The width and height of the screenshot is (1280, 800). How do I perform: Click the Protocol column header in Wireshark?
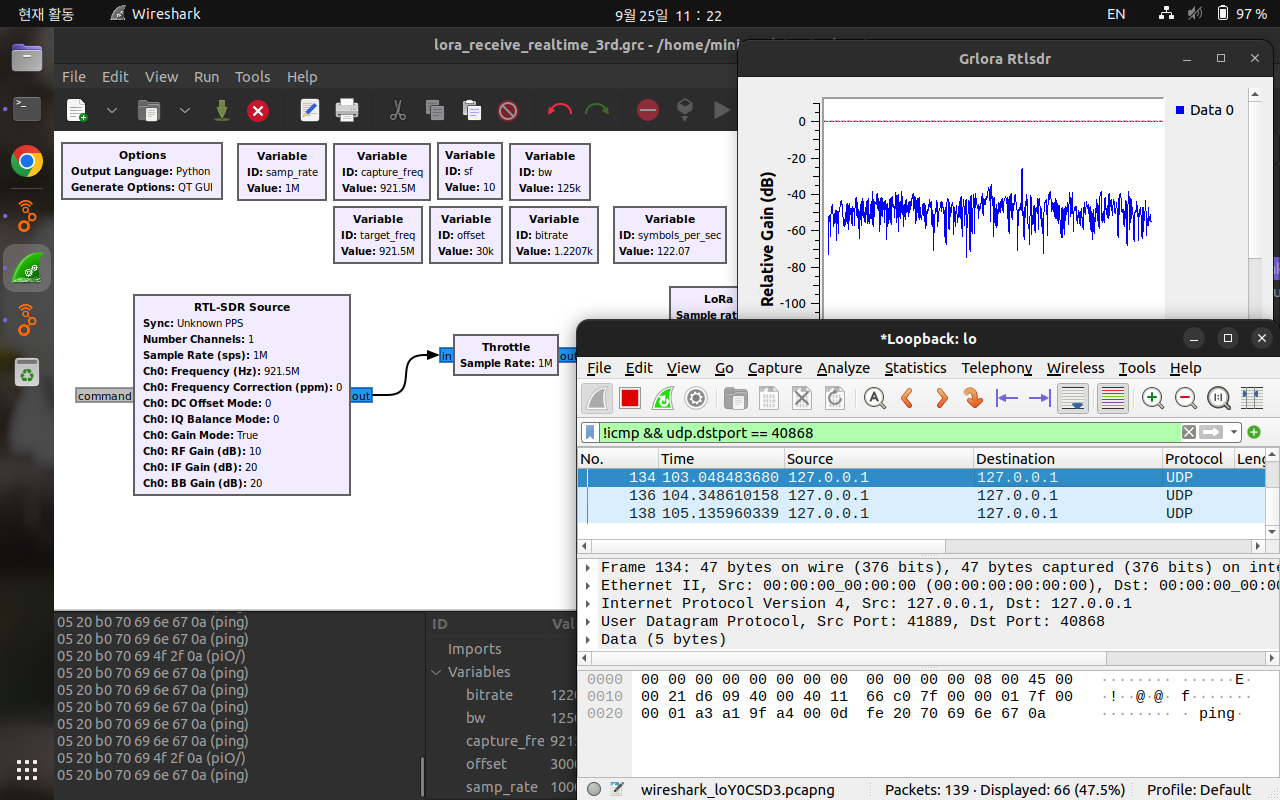(x=1198, y=458)
